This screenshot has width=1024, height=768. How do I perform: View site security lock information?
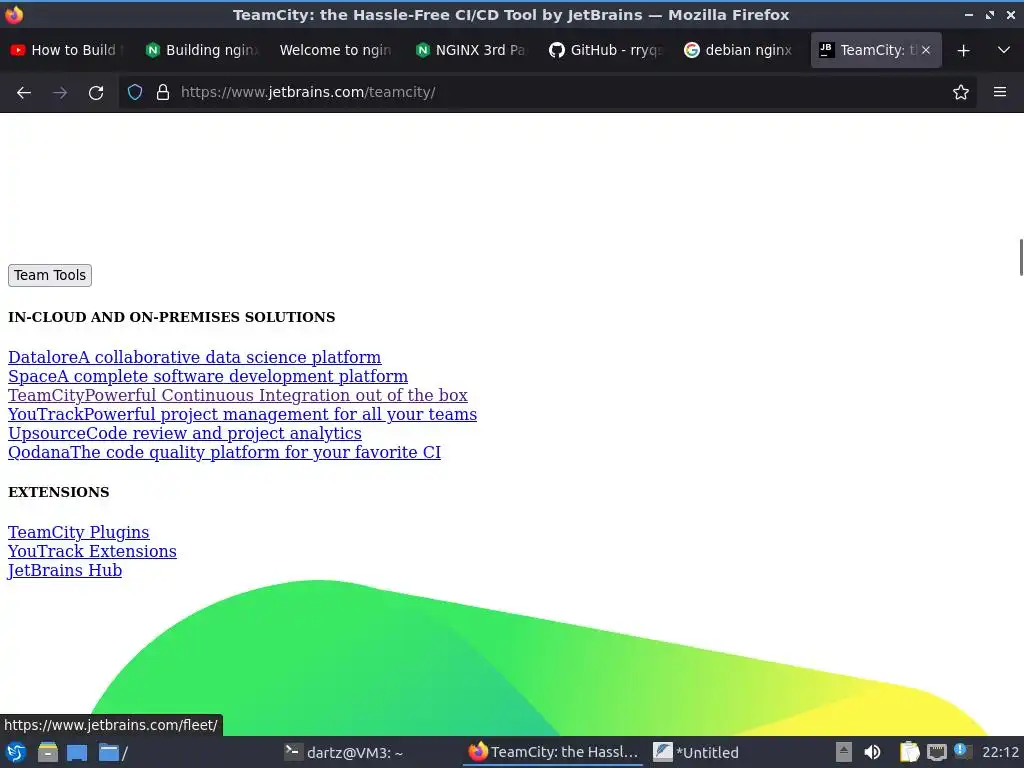pyautogui.click(x=163, y=93)
